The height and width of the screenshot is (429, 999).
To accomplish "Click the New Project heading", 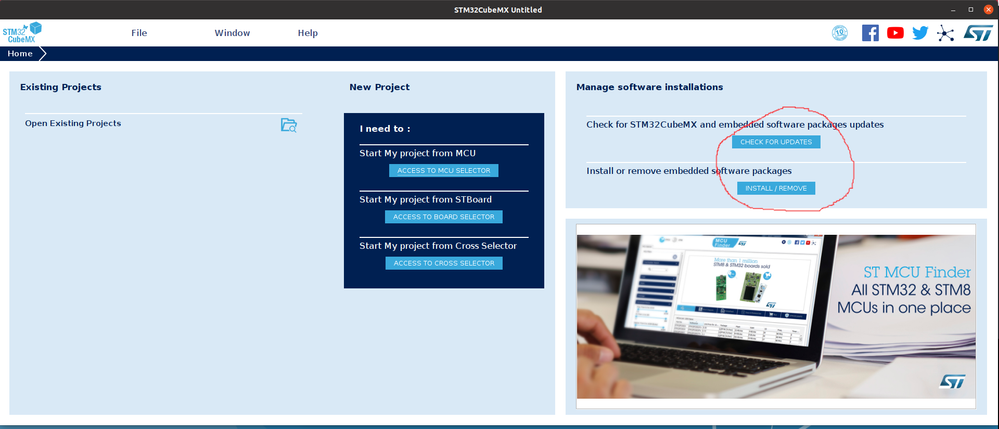I will [x=380, y=87].
